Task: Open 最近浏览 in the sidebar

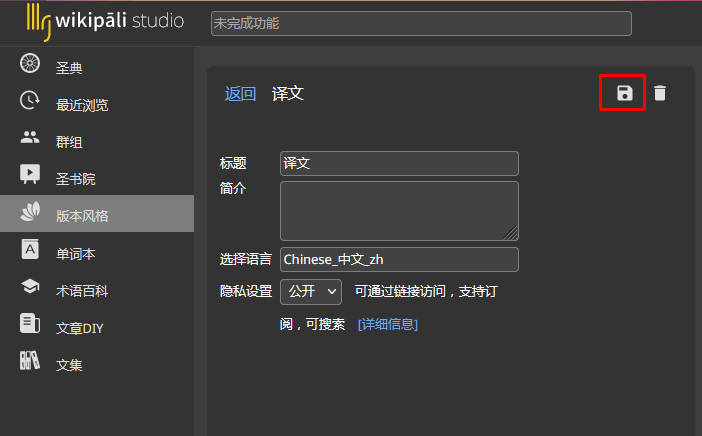Action: (x=97, y=105)
